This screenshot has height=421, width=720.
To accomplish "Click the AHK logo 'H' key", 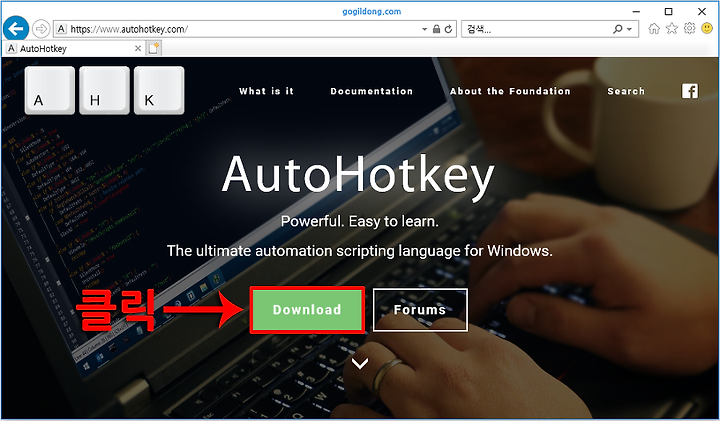I will pos(104,90).
